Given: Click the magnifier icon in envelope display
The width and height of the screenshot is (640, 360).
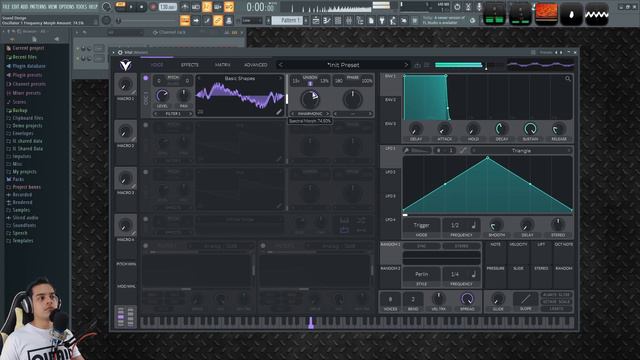Looking at the screenshot, I should click(x=568, y=78).
